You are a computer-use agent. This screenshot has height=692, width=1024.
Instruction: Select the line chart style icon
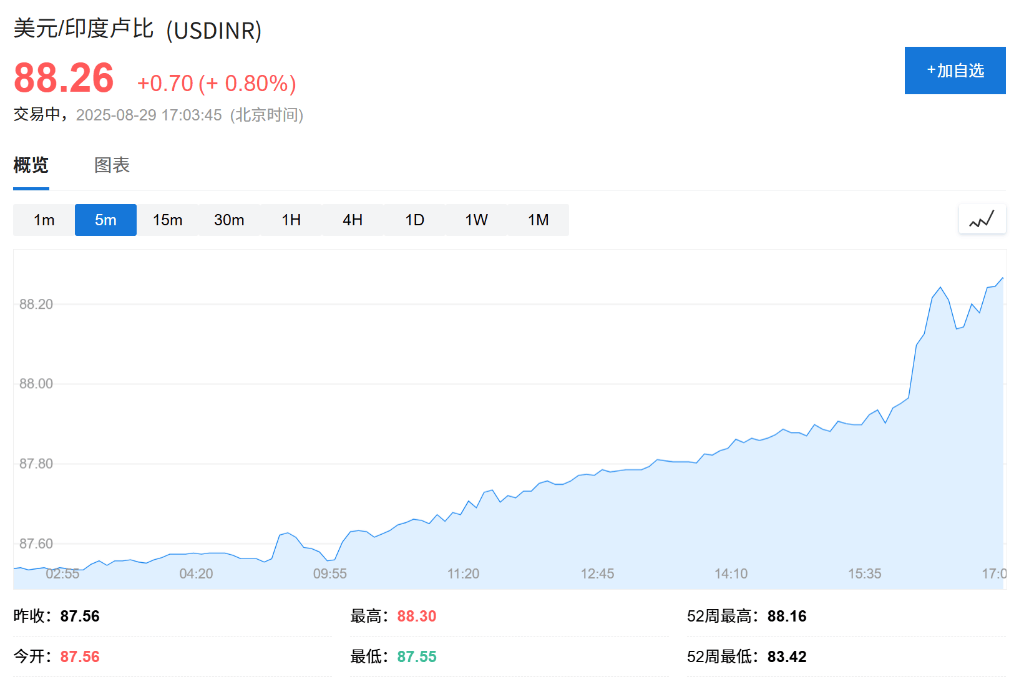981,219
